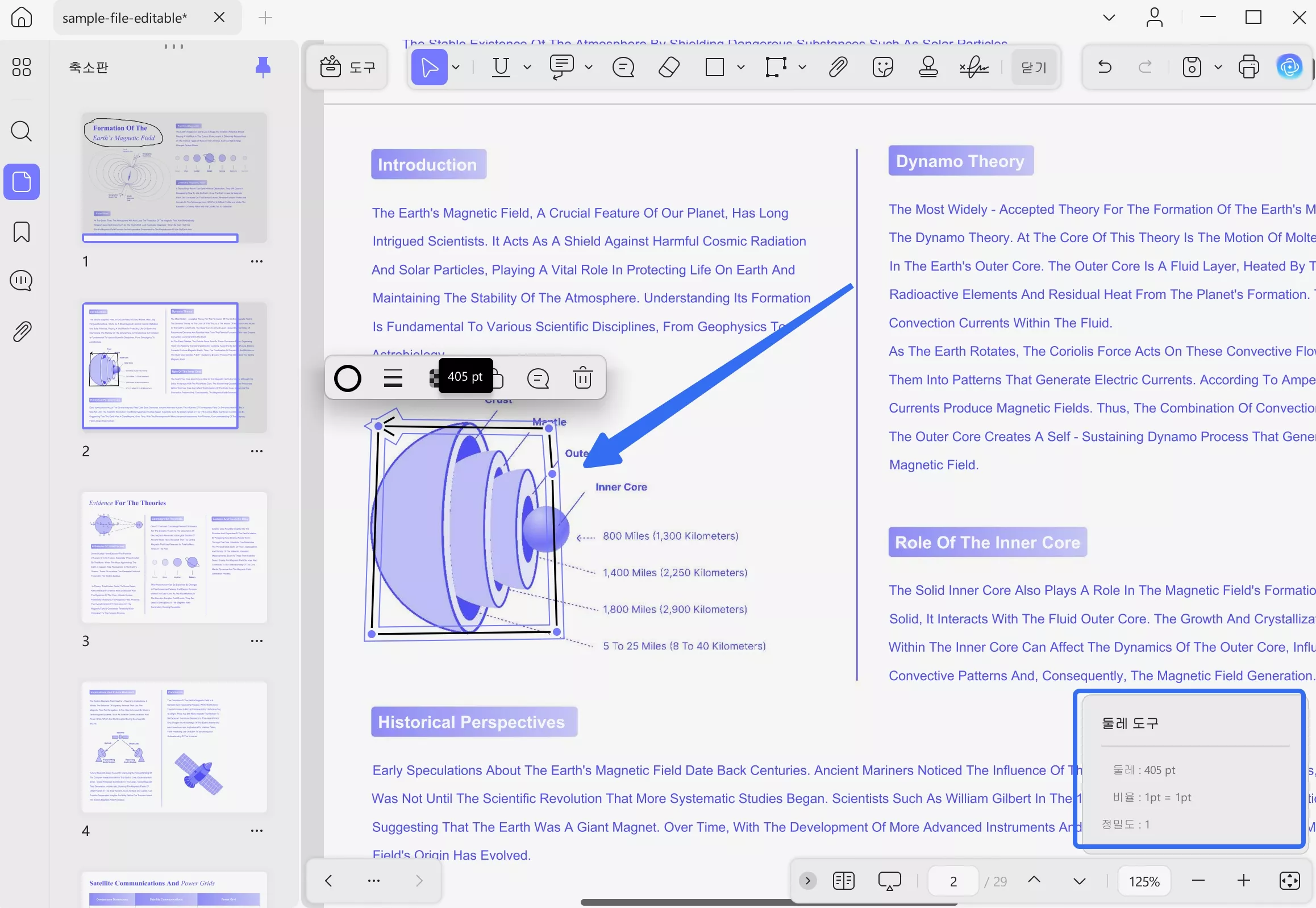Open more options for page 4 thumbnail

[x=257, y=831]
